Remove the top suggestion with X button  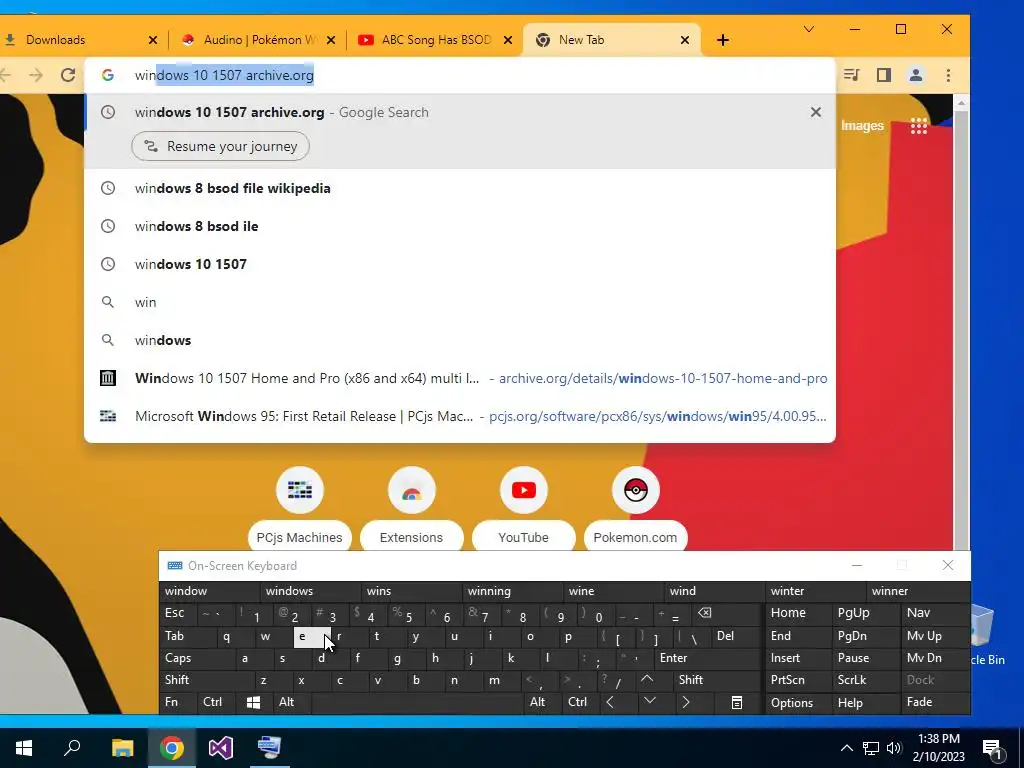tap(816, 112)
